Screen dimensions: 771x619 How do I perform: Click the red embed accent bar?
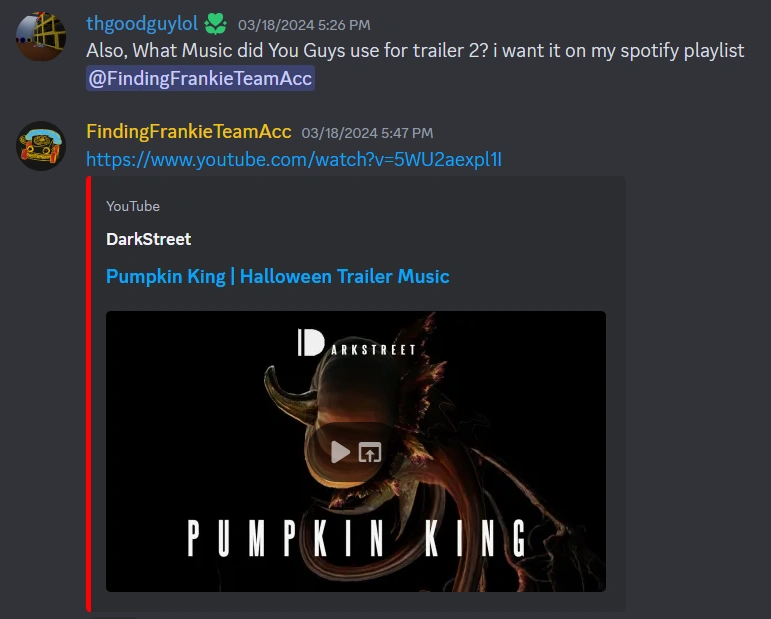point(89,393)
